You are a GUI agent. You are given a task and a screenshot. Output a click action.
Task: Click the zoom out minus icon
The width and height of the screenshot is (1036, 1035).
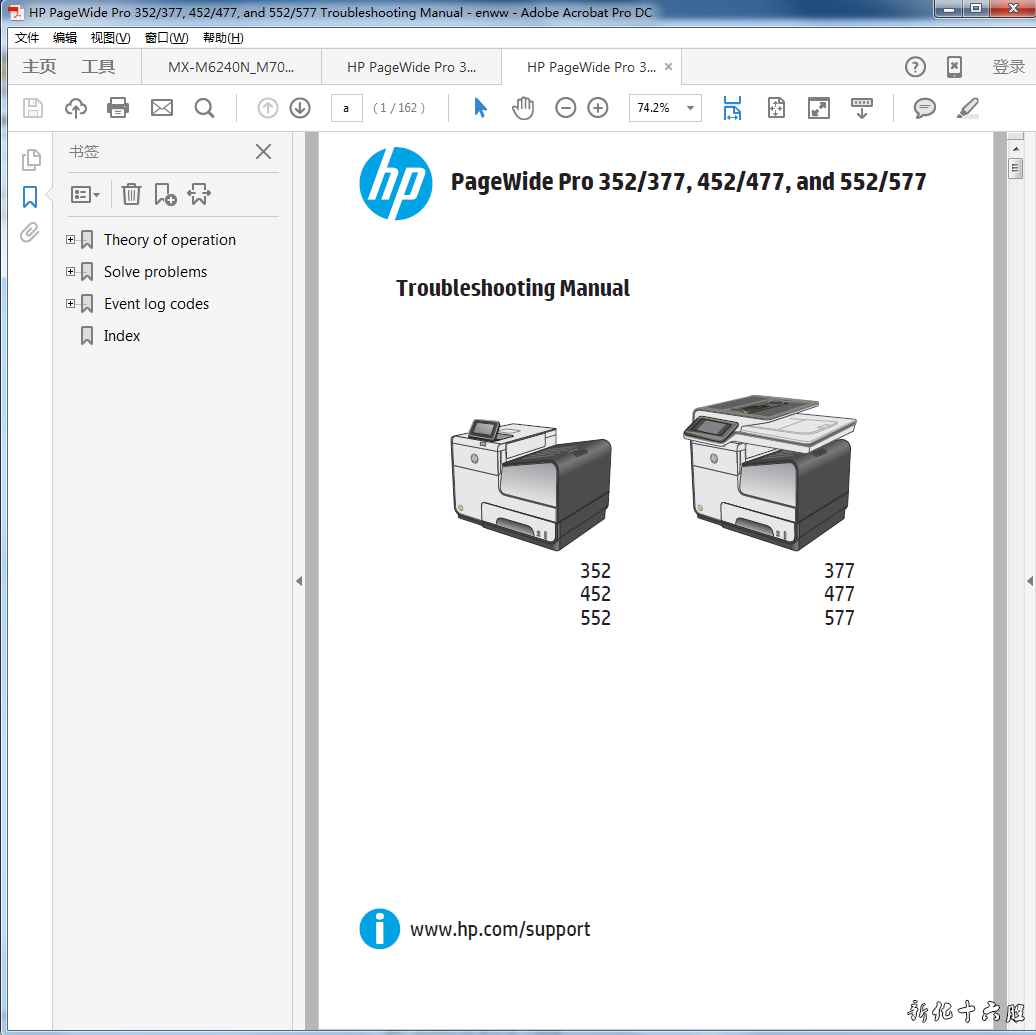[x=566, y=108]
